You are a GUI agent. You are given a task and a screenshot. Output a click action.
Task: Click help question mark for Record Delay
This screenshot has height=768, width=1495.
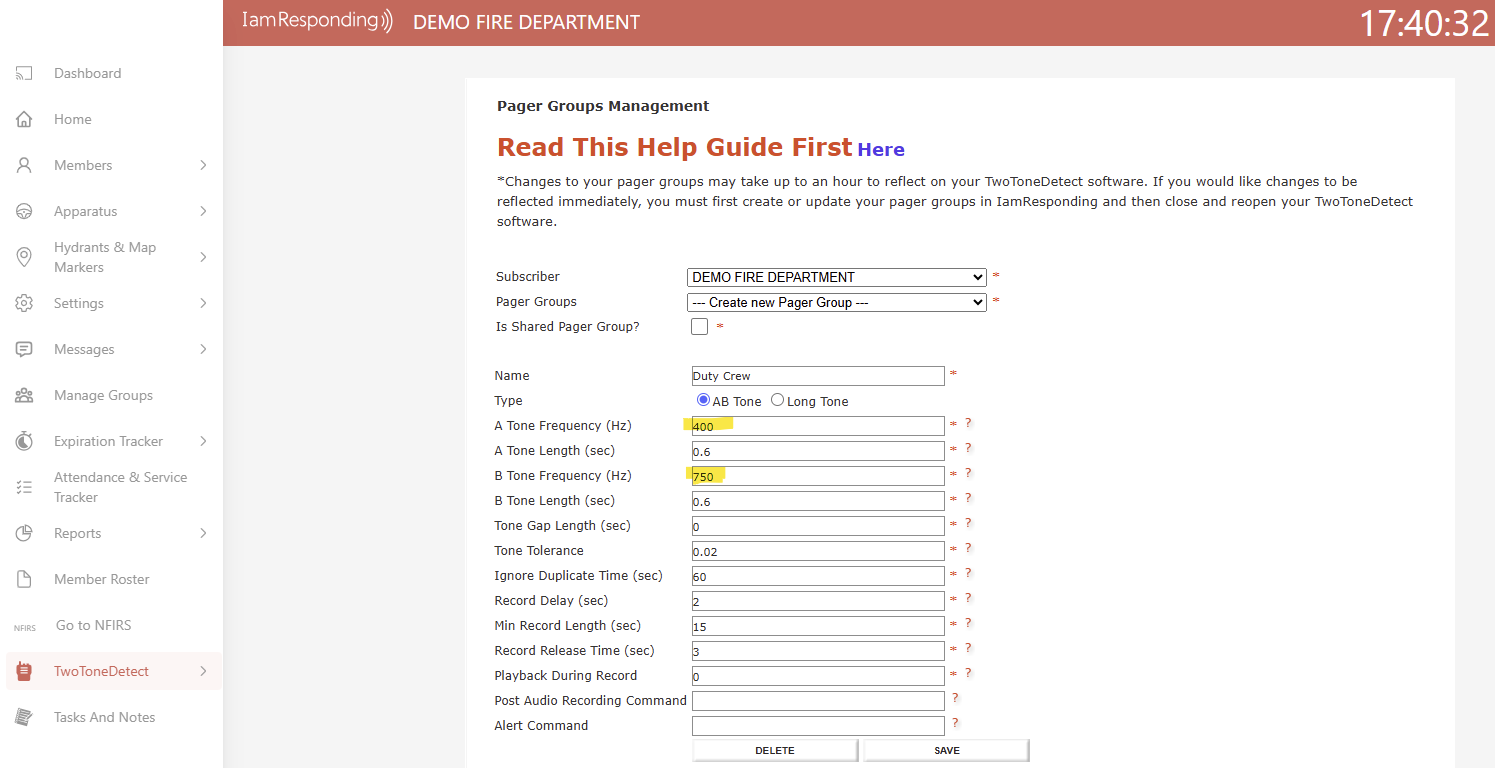(x=968, y=599)
